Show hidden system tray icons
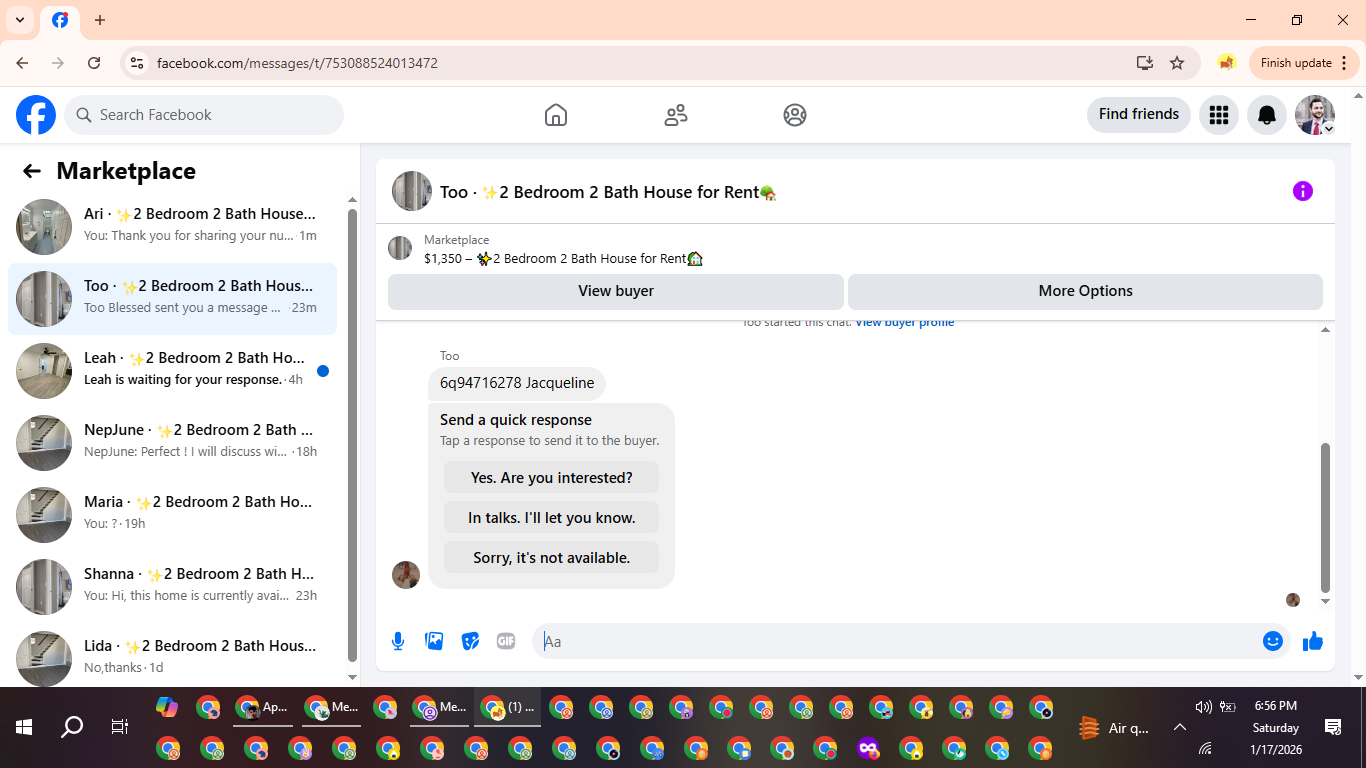This screenshot has width=1366, height=768. pyautogui.click(x=1180, y=727)
